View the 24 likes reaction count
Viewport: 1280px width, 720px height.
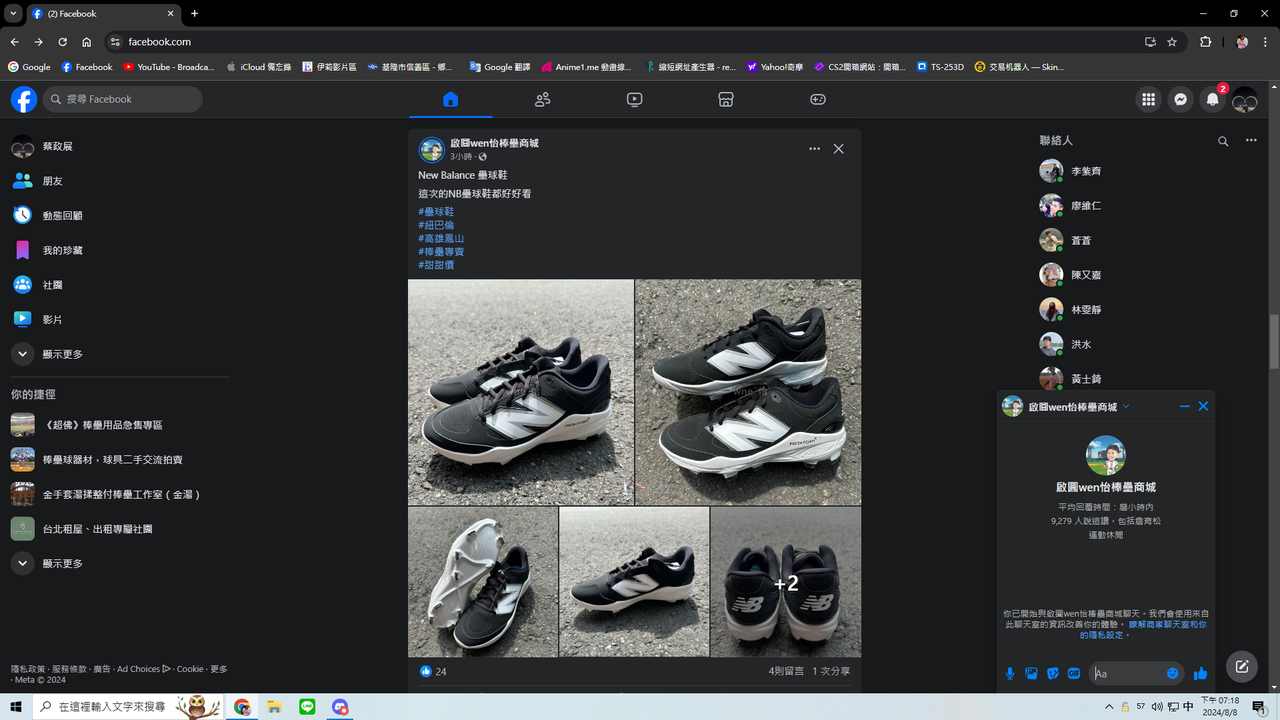(x=433, y=671)
